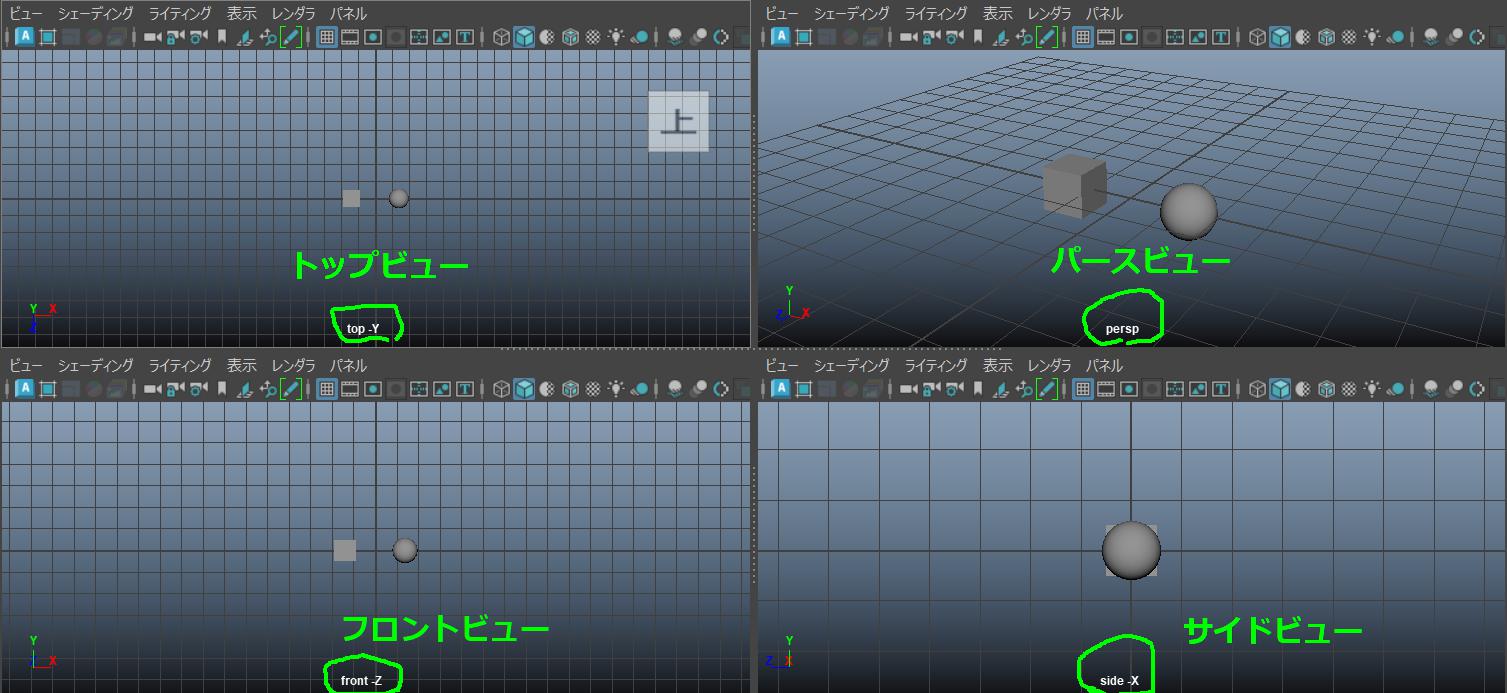Open シェーディング menu in top view panel
The width and height of the screenshot is (1507, 693).
coord(95,13)
